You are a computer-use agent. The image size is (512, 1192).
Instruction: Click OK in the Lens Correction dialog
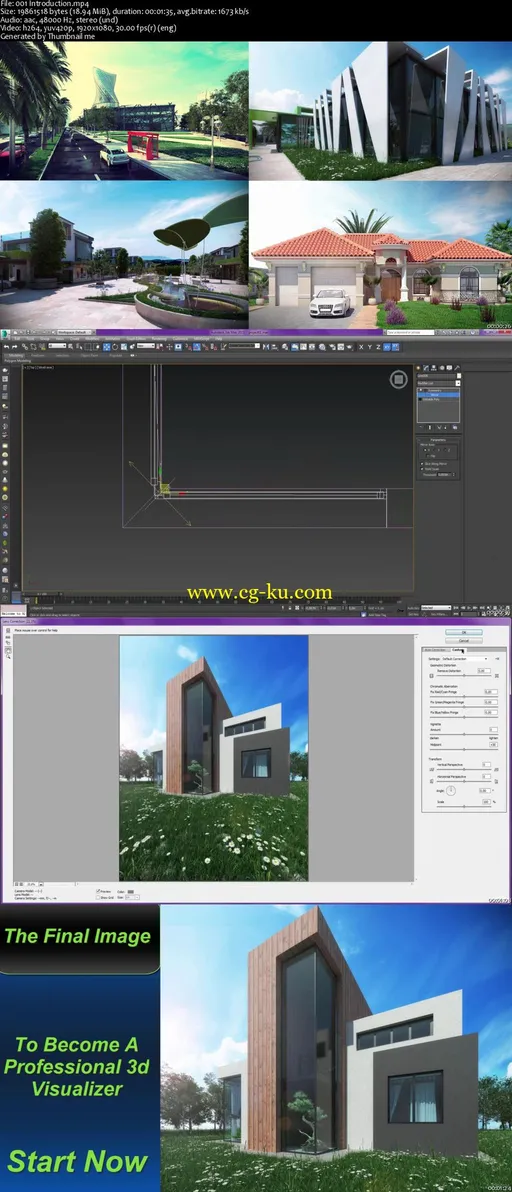coord(463,632)
